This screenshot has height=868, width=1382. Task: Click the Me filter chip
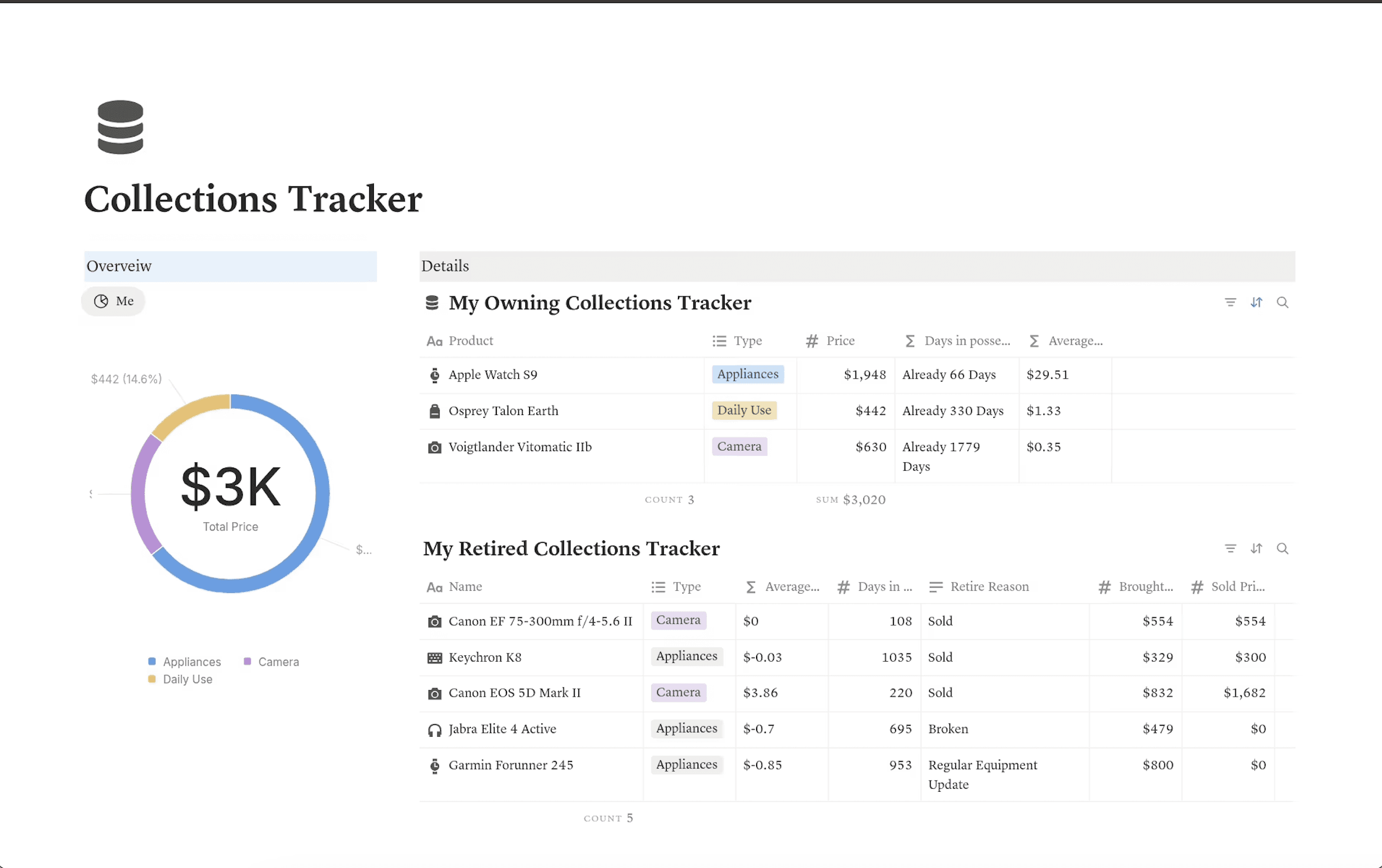pos(113,300)
